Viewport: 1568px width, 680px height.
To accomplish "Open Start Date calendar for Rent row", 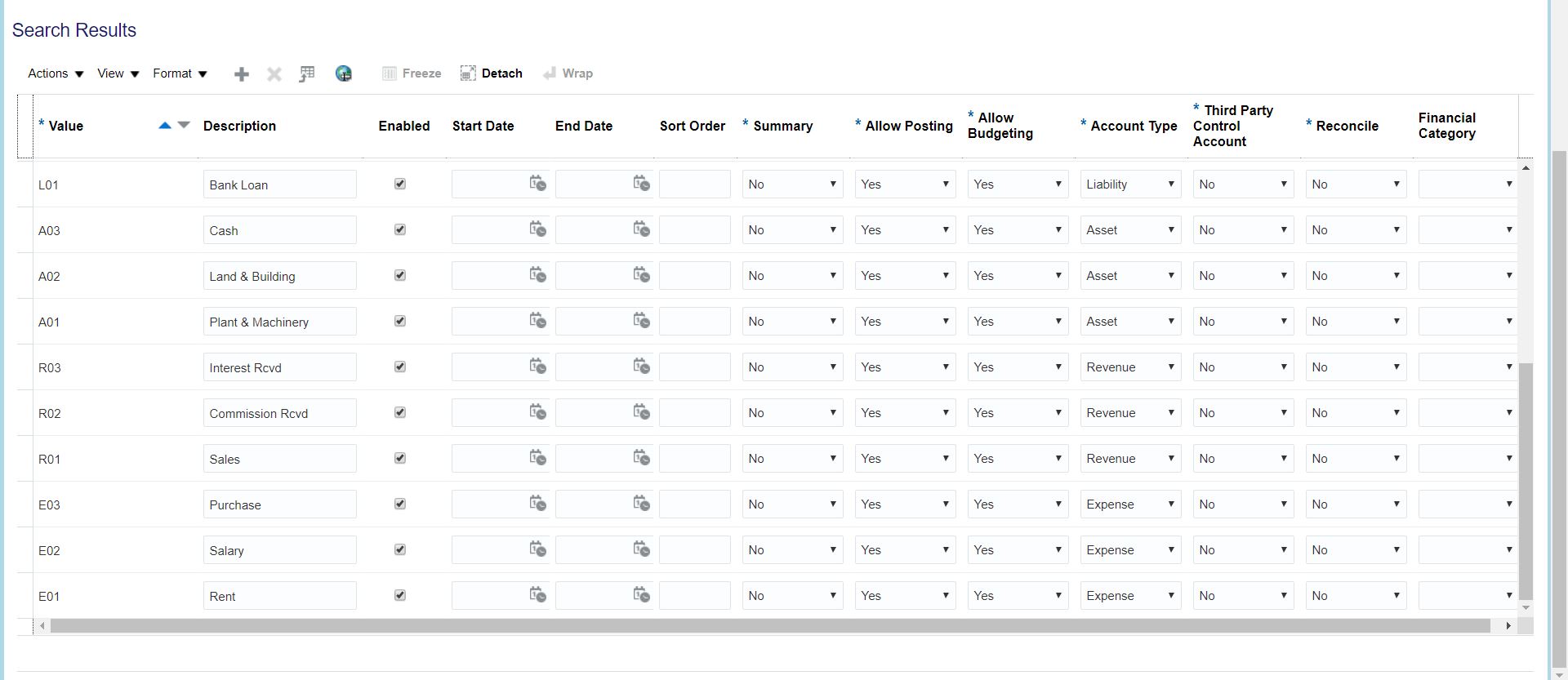I will tap(537, 595).
